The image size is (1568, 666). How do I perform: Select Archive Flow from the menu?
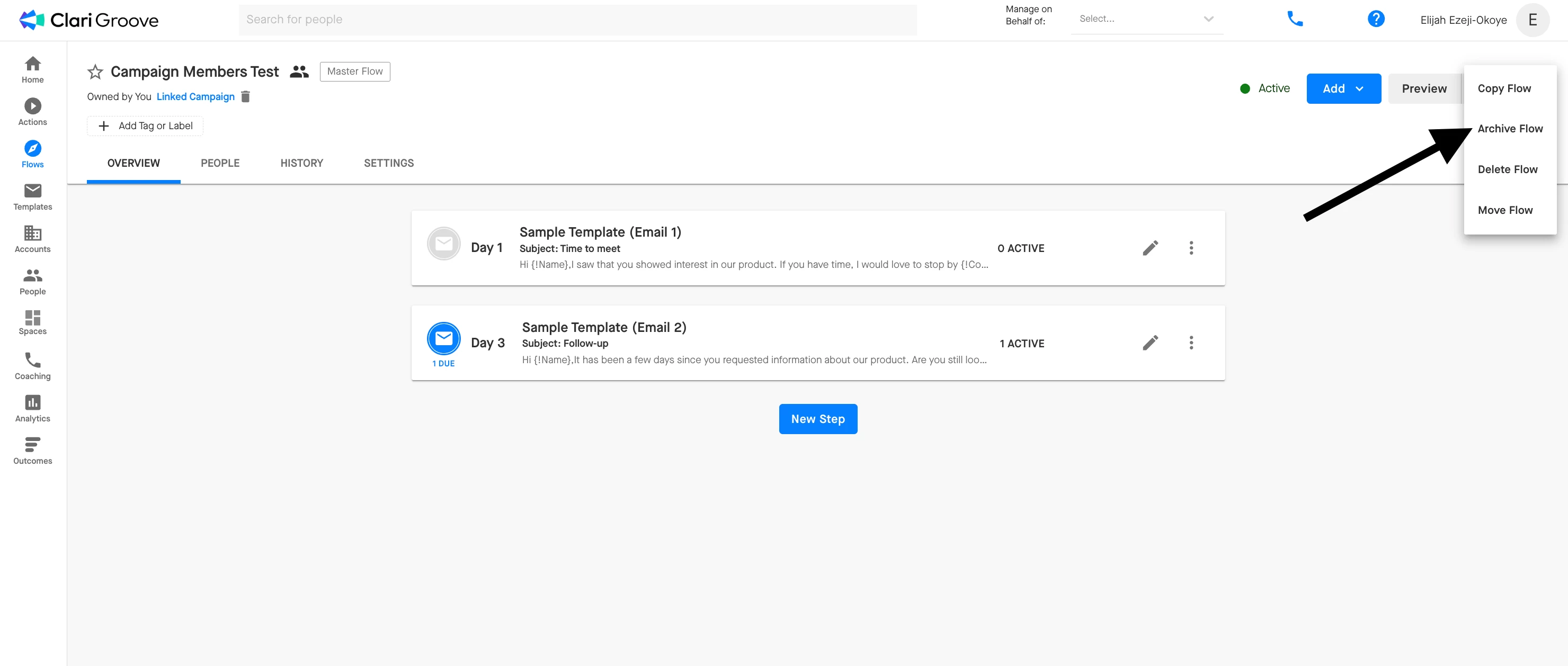[1510, 129]
